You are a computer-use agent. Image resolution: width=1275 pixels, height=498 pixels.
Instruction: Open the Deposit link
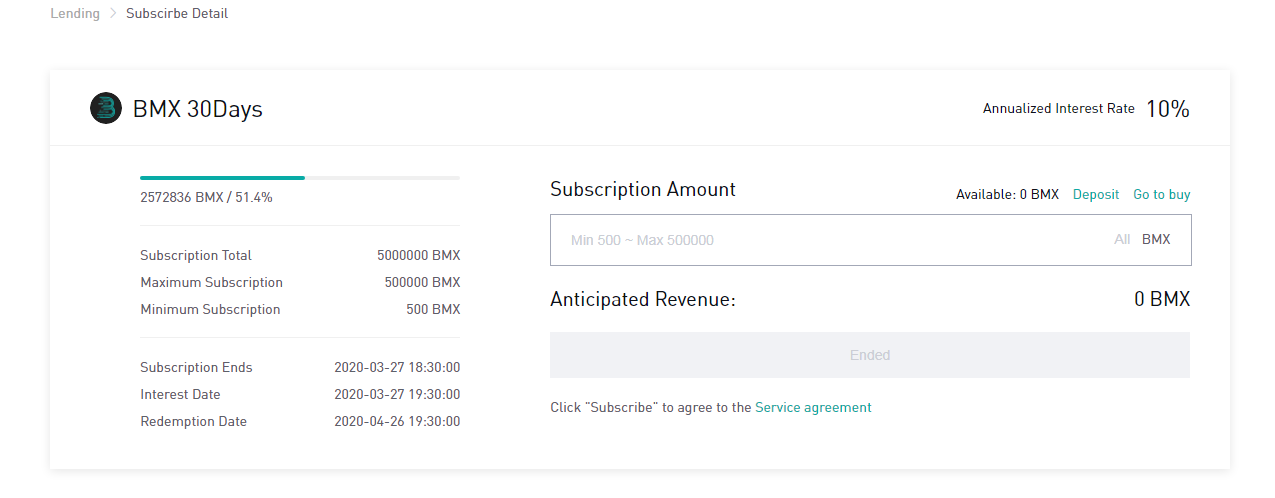pos(1096,195)
